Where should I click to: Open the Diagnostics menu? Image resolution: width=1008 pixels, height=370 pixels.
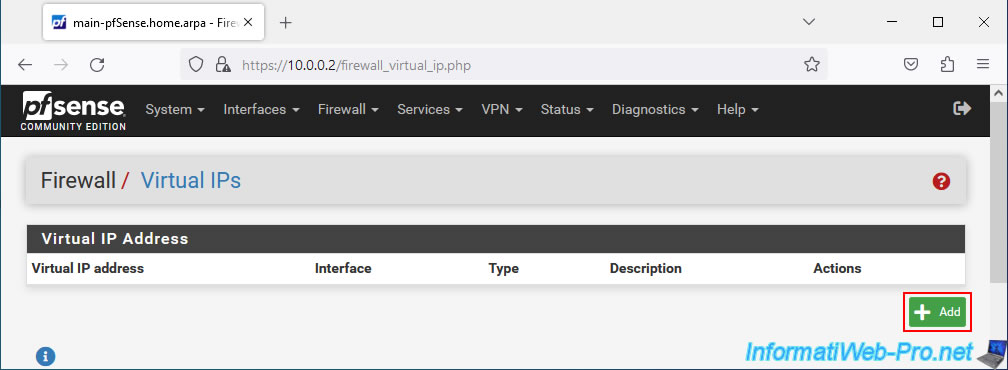coord(655,110)
